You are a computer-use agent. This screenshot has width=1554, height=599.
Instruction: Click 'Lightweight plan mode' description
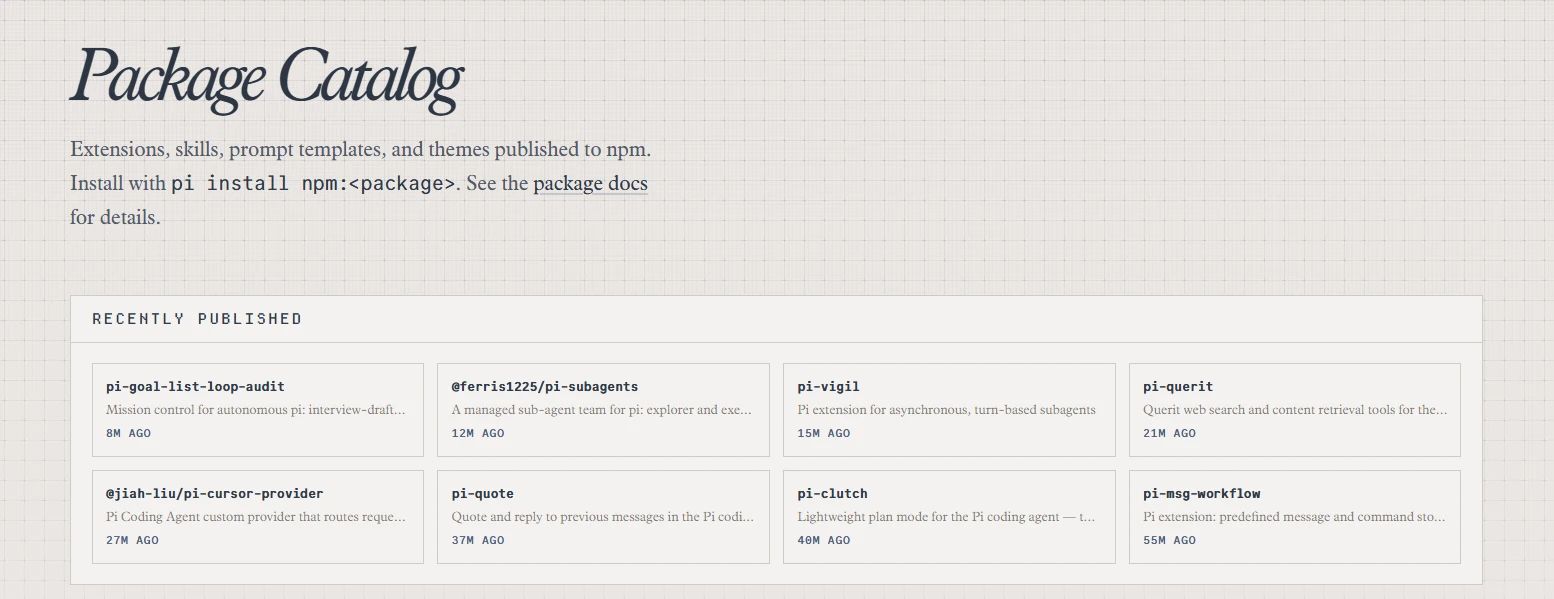[x=947, y=517]
